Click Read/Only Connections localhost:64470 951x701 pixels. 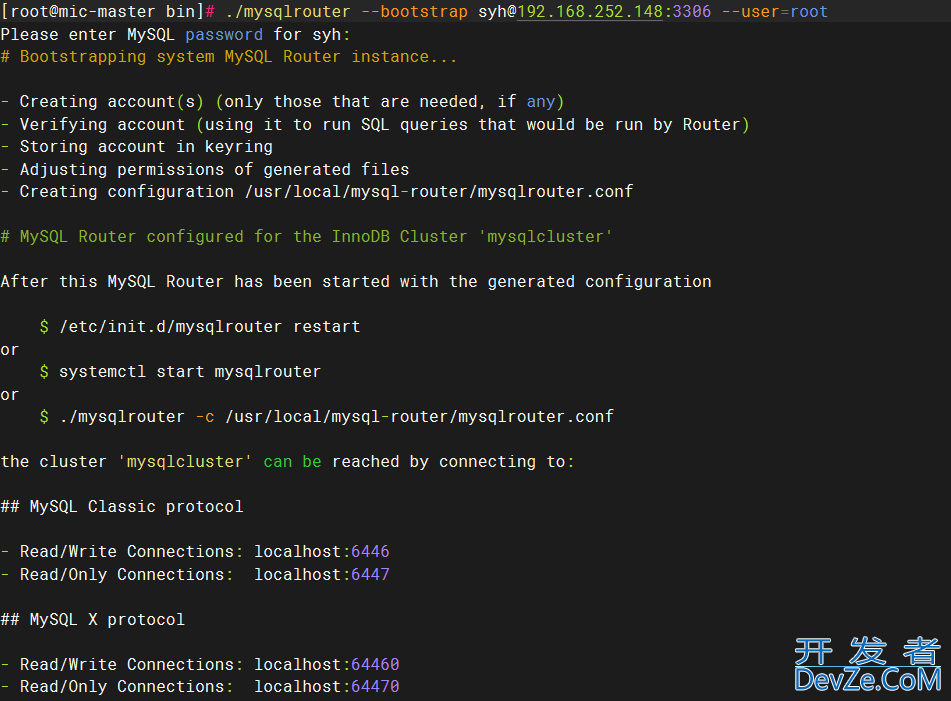pyautogui.click(x=200, y=687)
